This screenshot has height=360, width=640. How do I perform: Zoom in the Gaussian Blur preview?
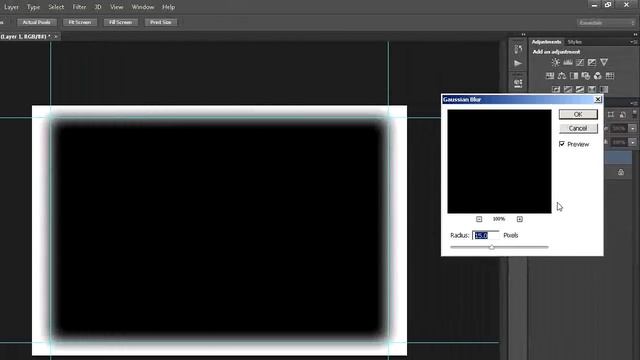pyautogui.click(x=520, y=219)
